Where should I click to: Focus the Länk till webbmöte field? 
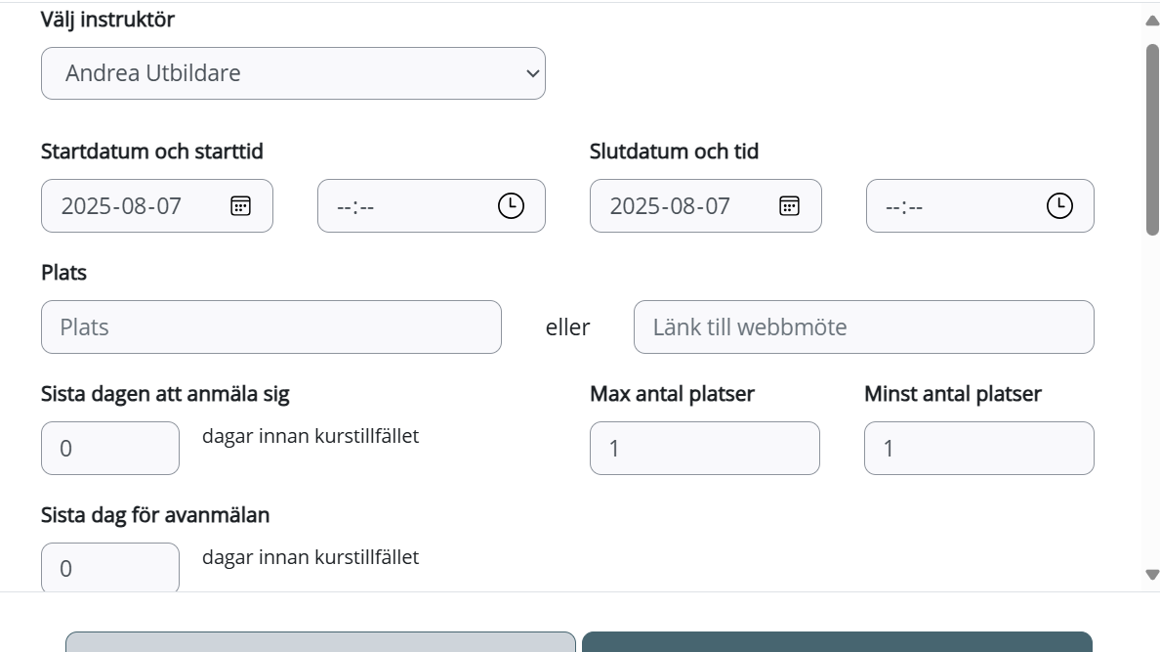pyautogui.click(x=863, y=327)
